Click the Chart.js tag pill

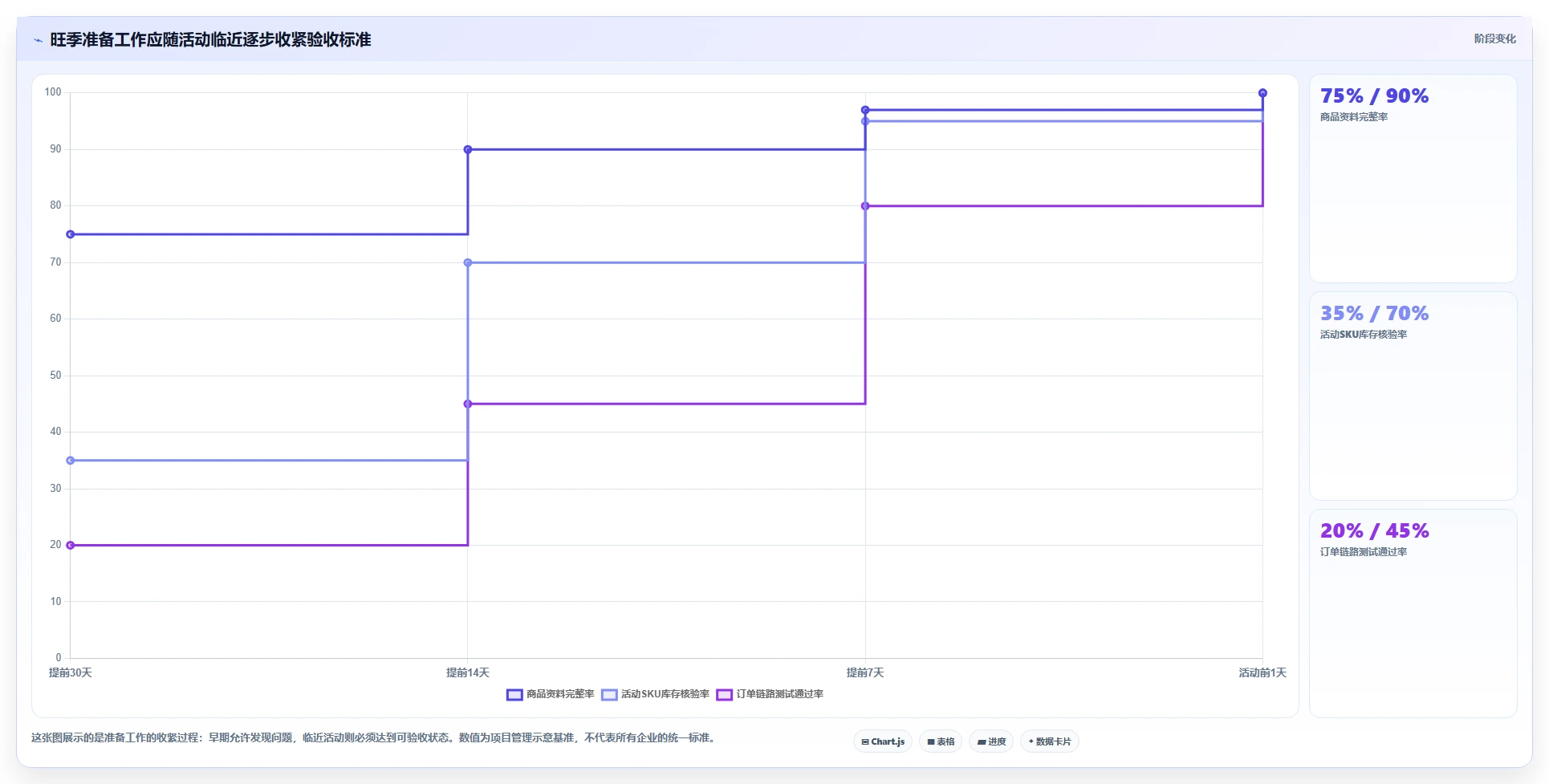point(883,741)
